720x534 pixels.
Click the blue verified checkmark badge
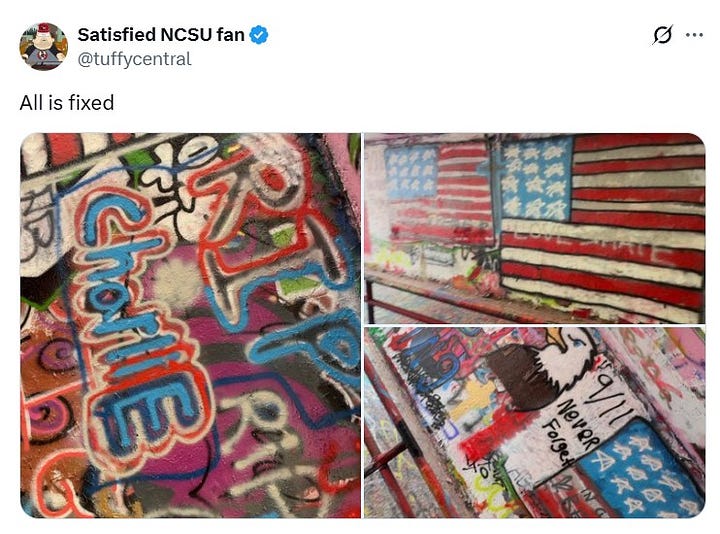point(259,35)
